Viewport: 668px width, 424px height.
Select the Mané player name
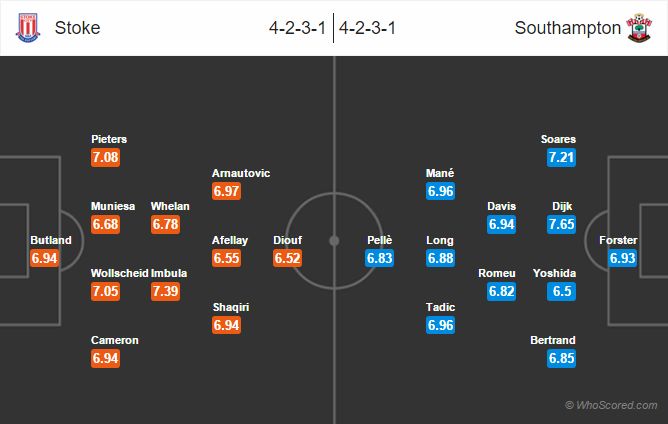point(440,173)
